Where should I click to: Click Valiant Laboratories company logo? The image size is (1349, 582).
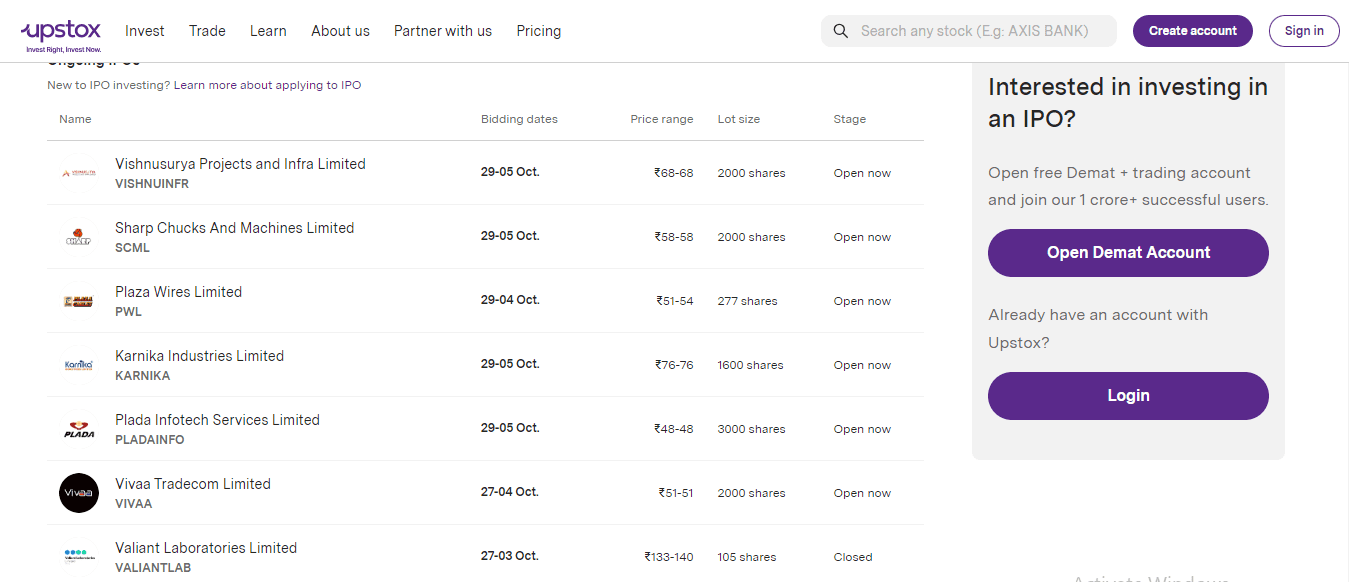[x=78, y=556]
